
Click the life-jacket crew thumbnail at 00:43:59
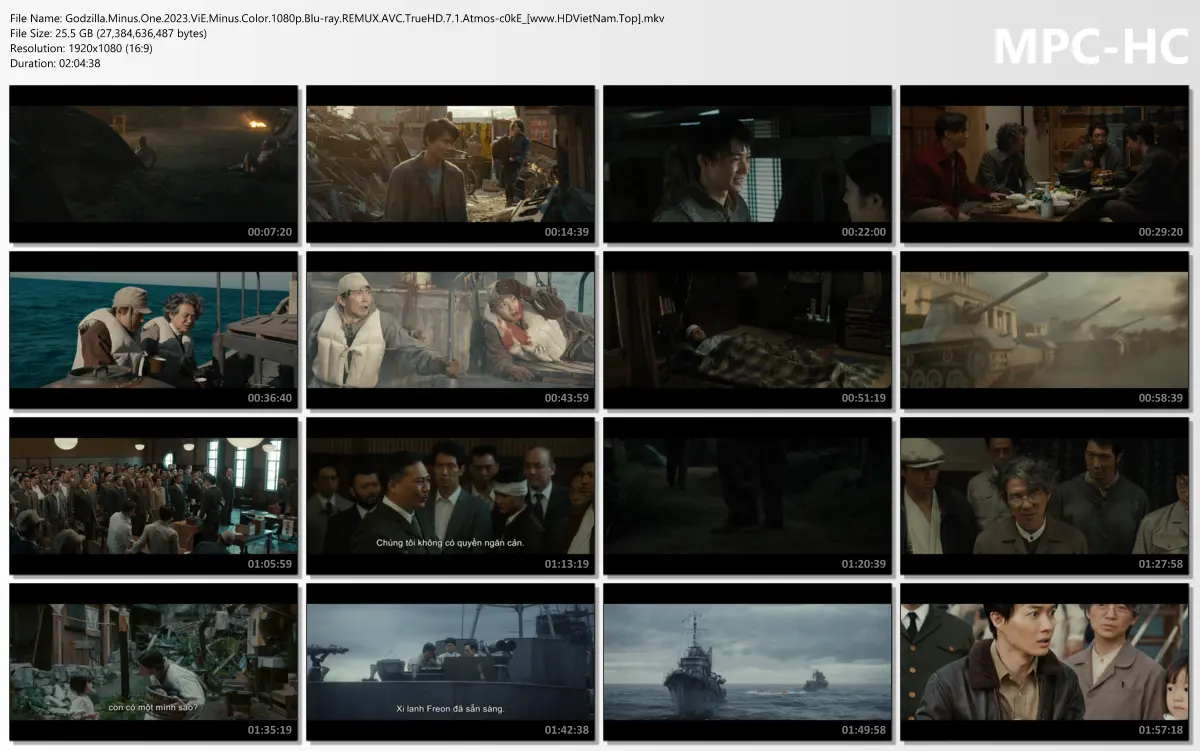451,330
